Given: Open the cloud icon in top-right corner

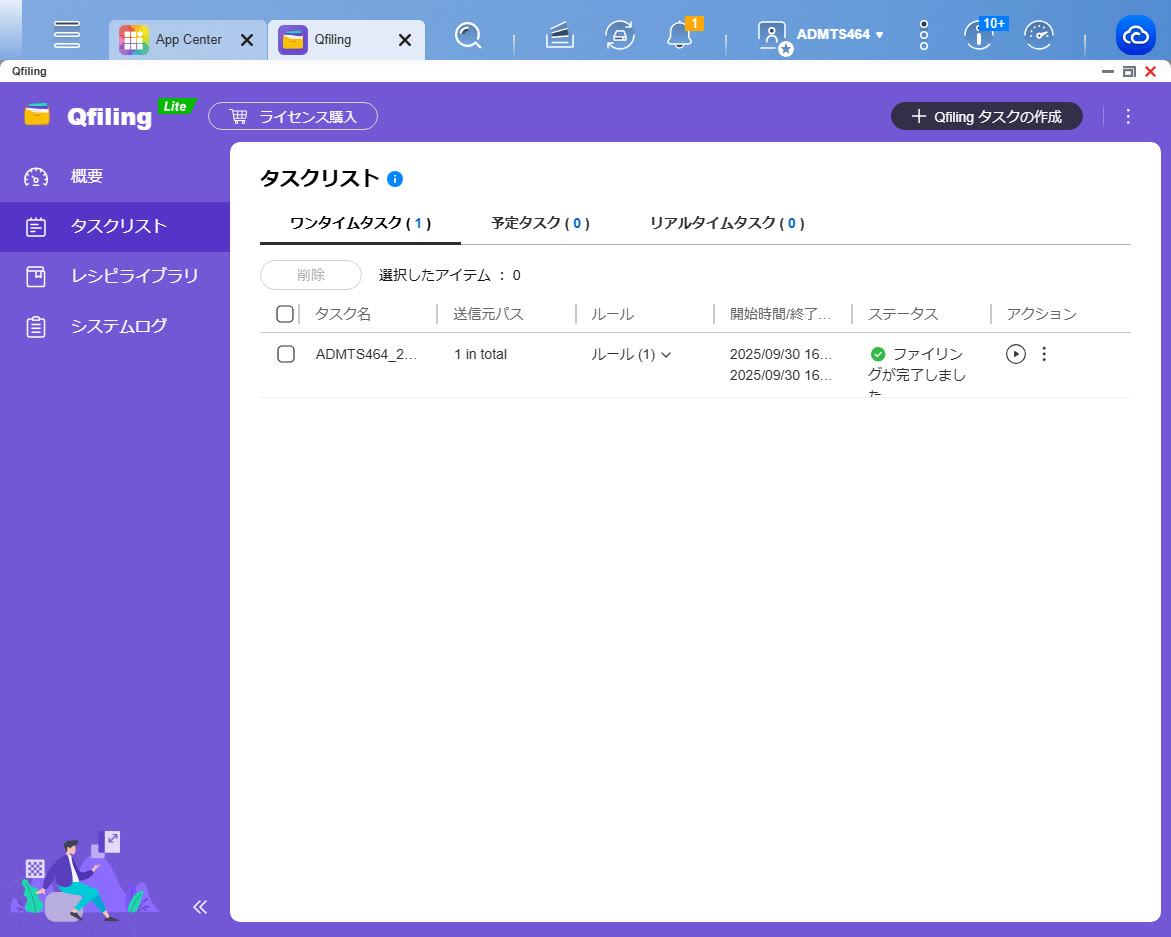Looking at the screenshot, I should 1136,36.
